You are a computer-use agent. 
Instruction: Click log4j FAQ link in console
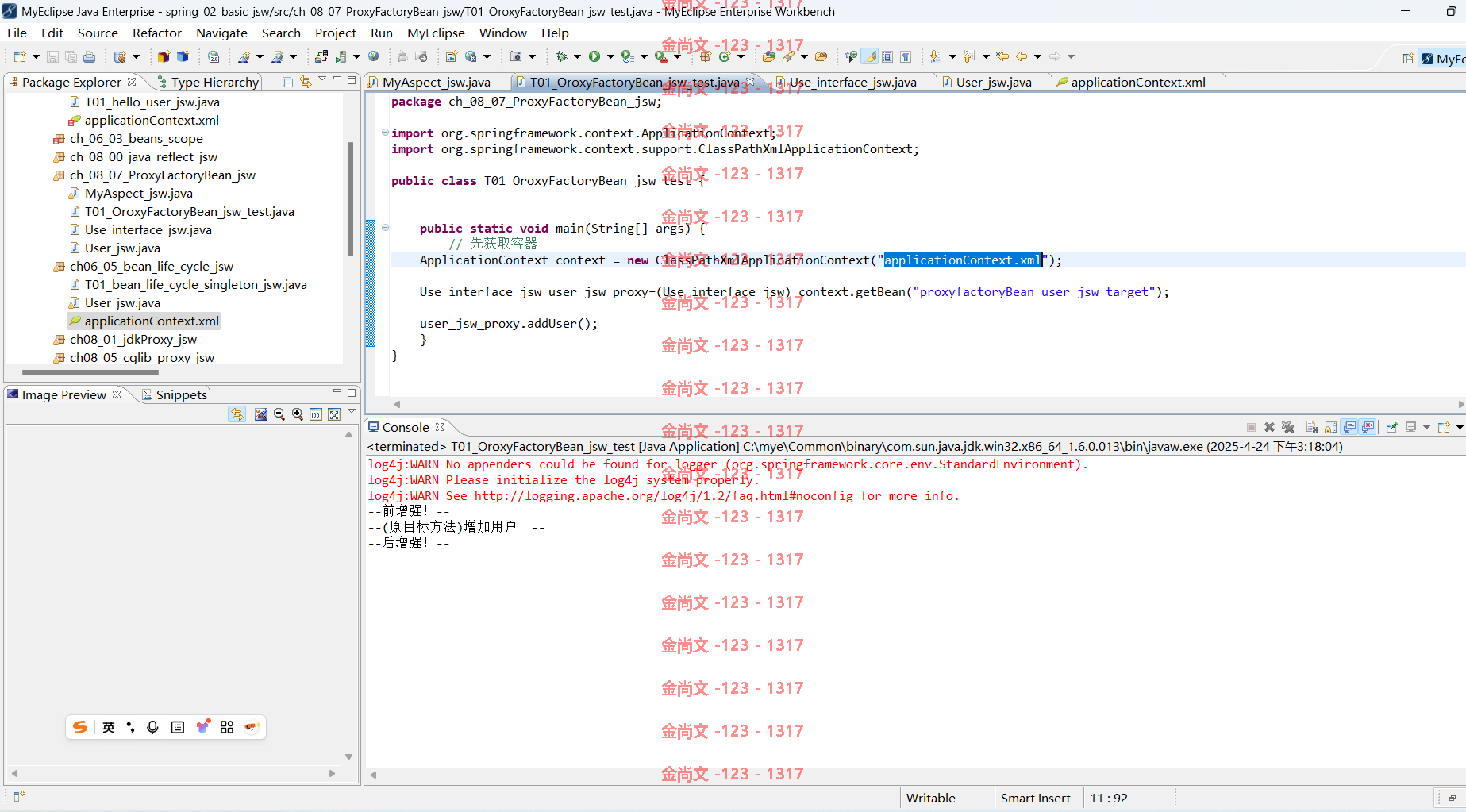click(664, 495)
